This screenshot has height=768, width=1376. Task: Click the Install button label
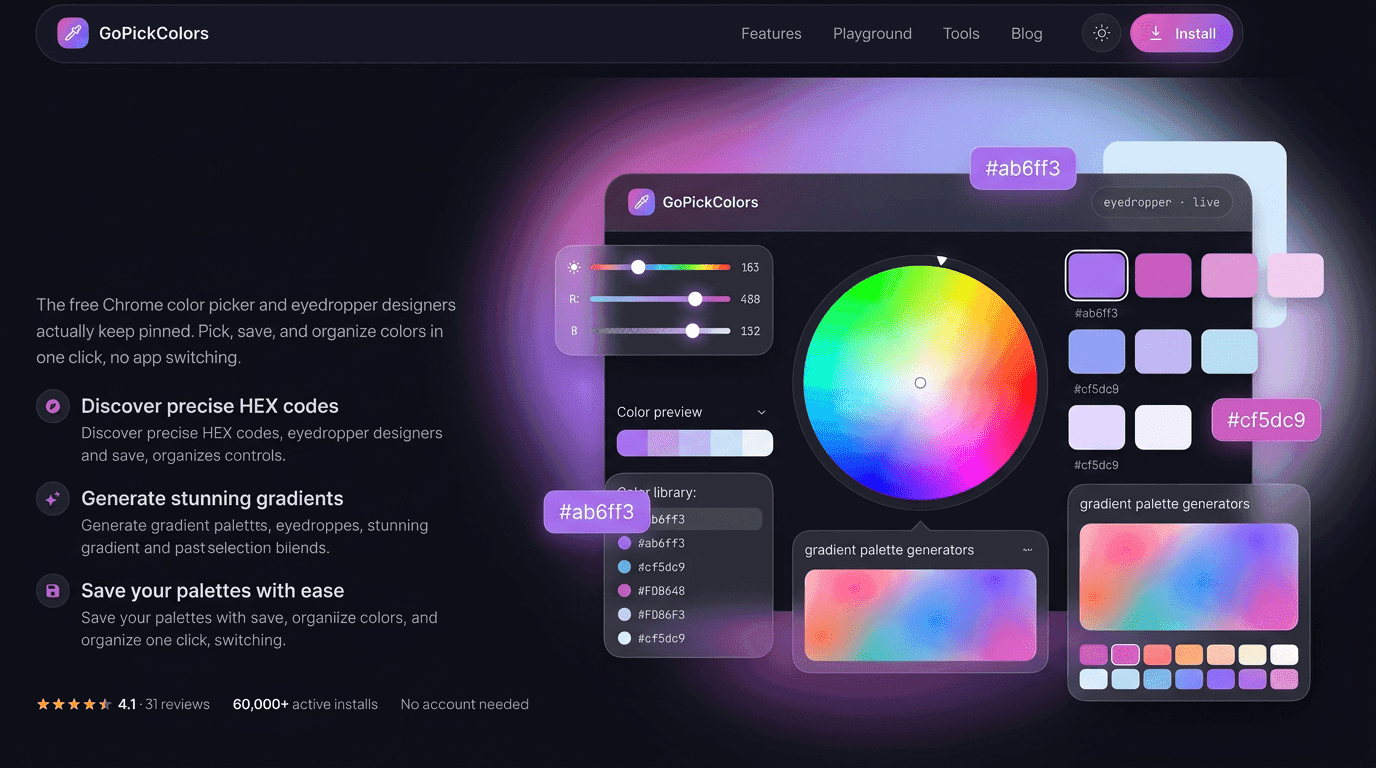pyautogui.click(x=1195, y=33)
